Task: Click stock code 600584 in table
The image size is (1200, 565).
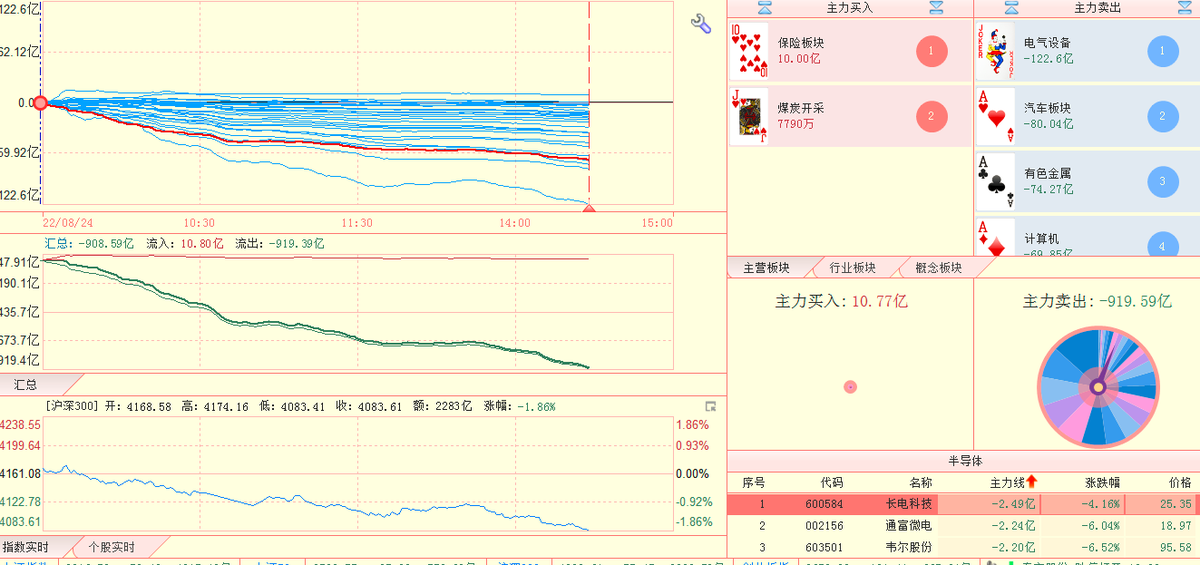Action: pos(824,504)
